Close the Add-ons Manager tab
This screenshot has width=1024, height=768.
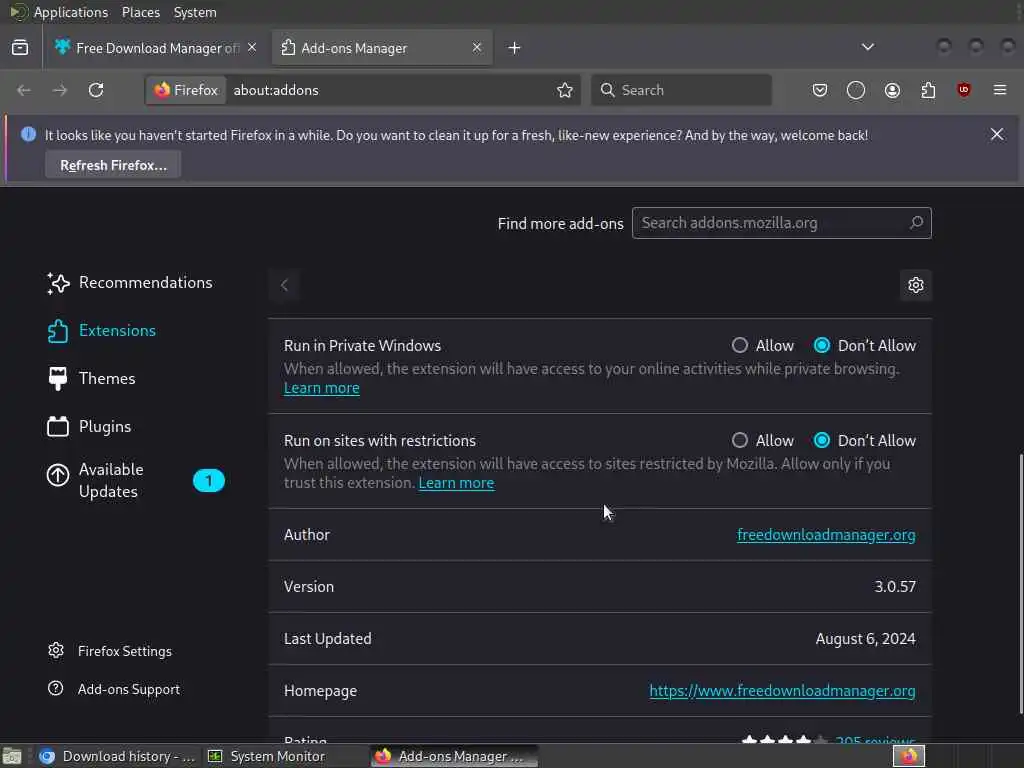(477, 48)
